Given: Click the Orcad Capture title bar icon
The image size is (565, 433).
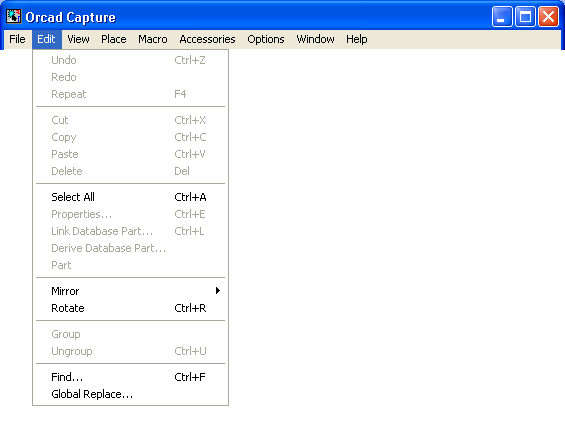Looking at the screenshot, I should tap(13, 17).
